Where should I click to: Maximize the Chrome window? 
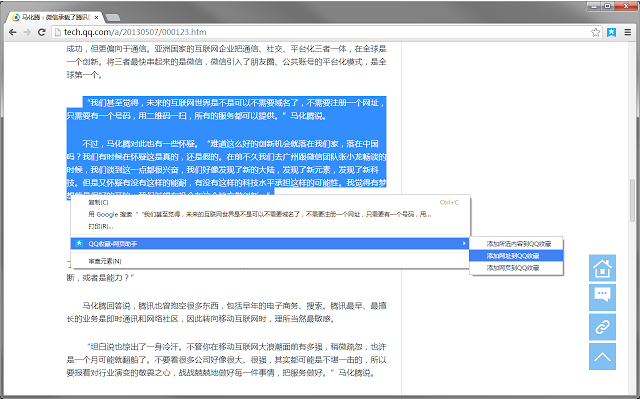click(608, 6)
